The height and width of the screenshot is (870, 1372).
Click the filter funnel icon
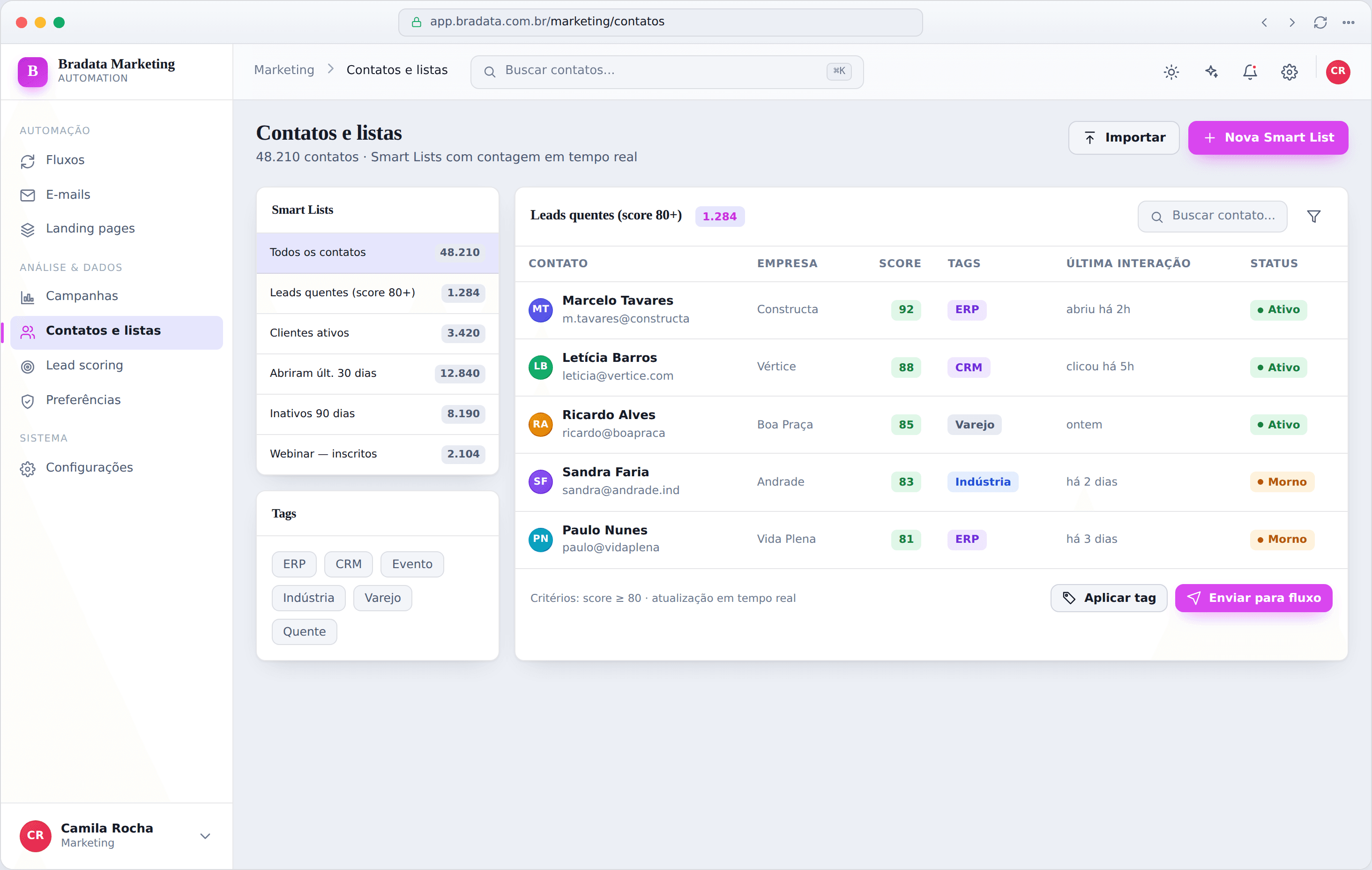1313,217
